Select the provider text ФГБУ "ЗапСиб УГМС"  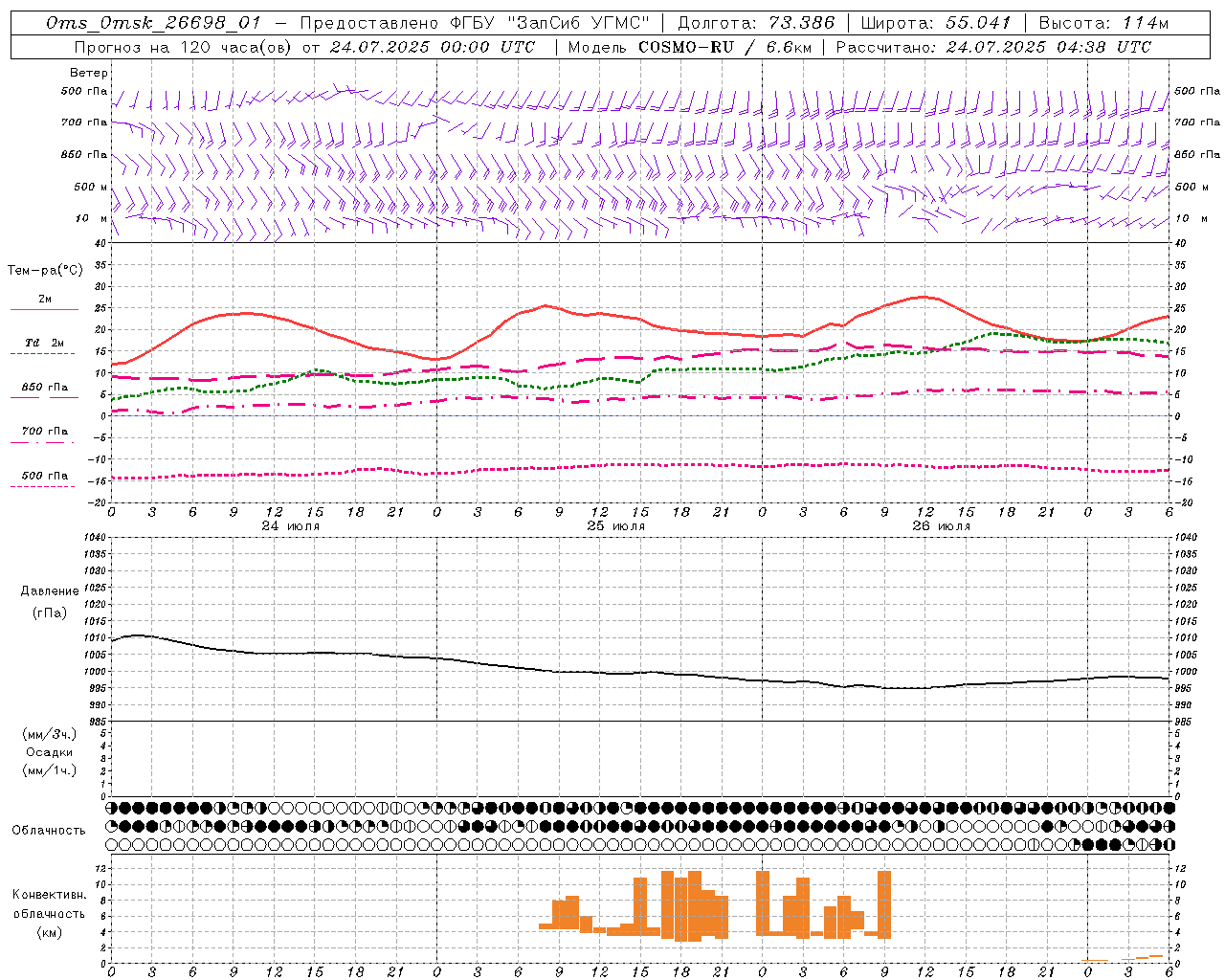[x=548, y=23]
